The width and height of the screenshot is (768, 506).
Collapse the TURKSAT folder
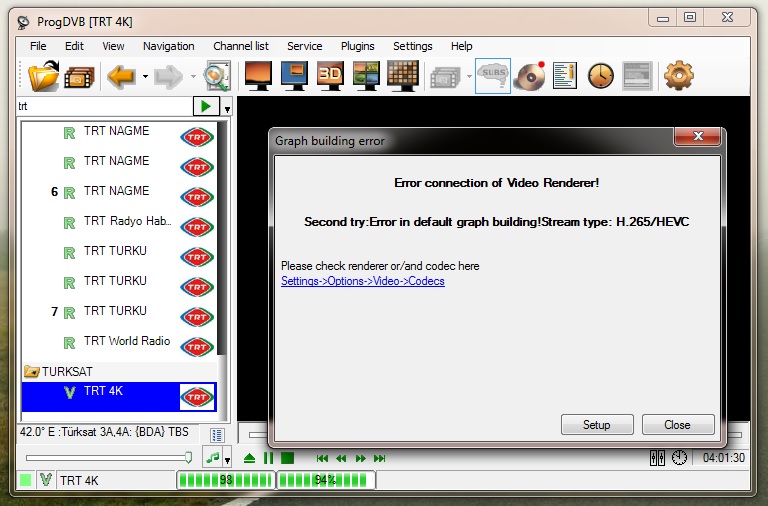coord(32,371)
